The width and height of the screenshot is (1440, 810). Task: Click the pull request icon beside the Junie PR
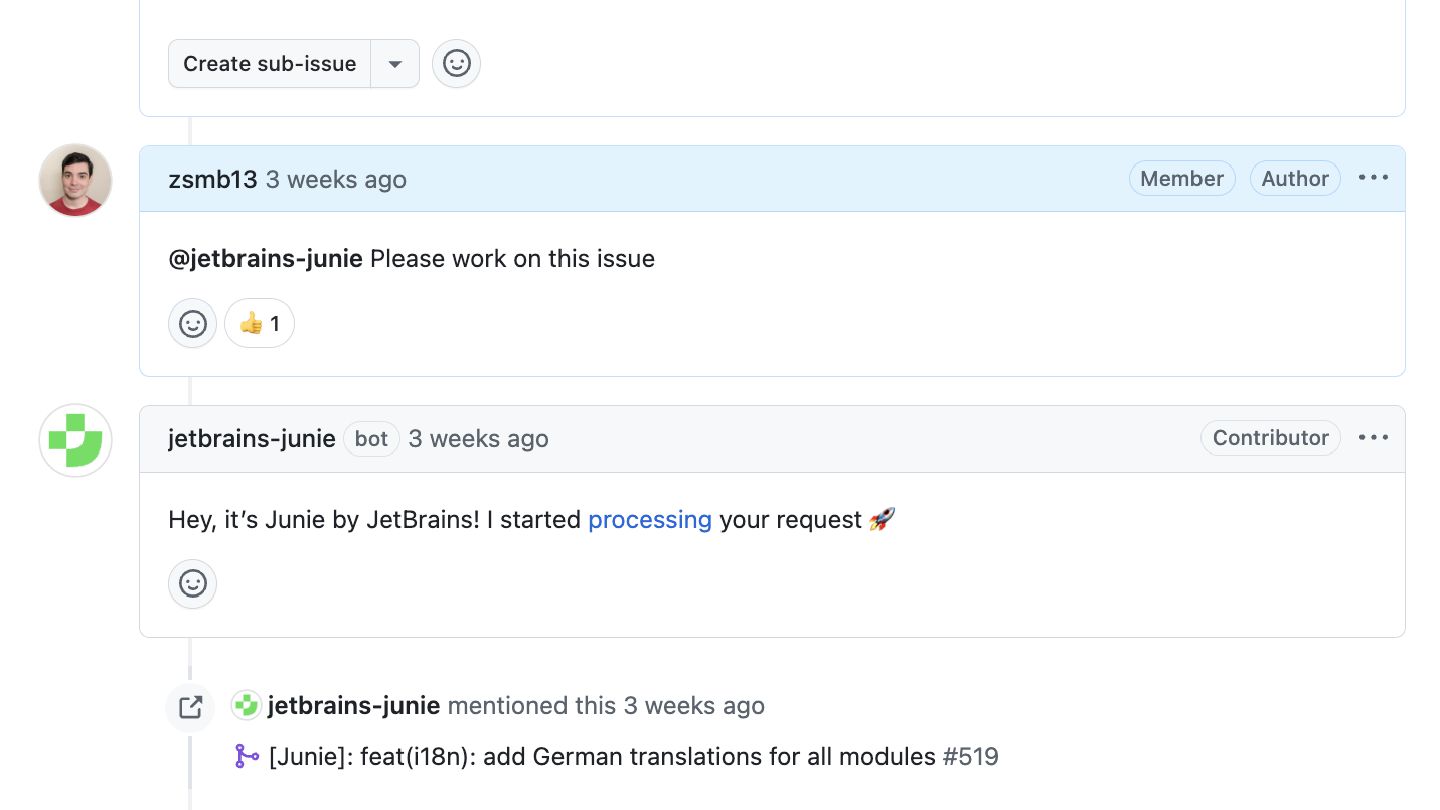point(246,757)
